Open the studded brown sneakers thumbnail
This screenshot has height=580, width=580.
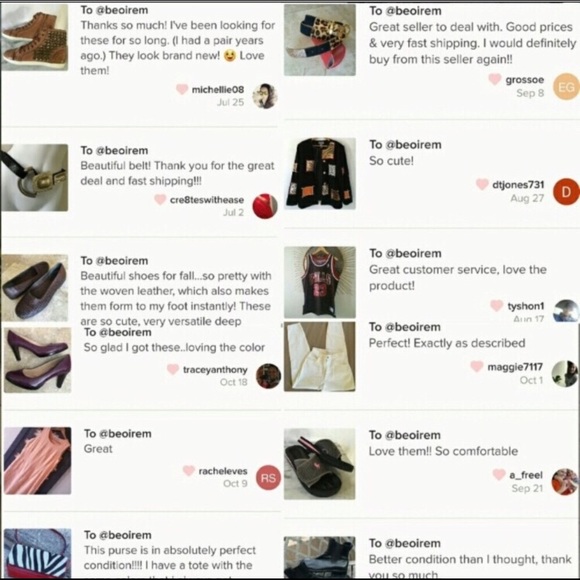pyautogui.click(x=34, y=37)
